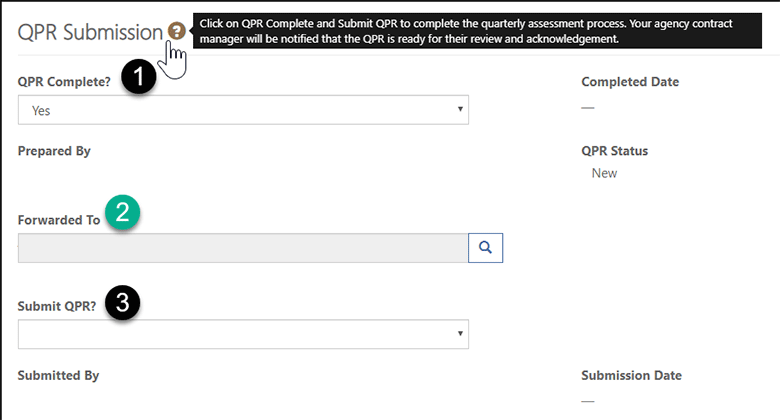
Task: Click the QPR Status value New
Action: click(604, 173)
